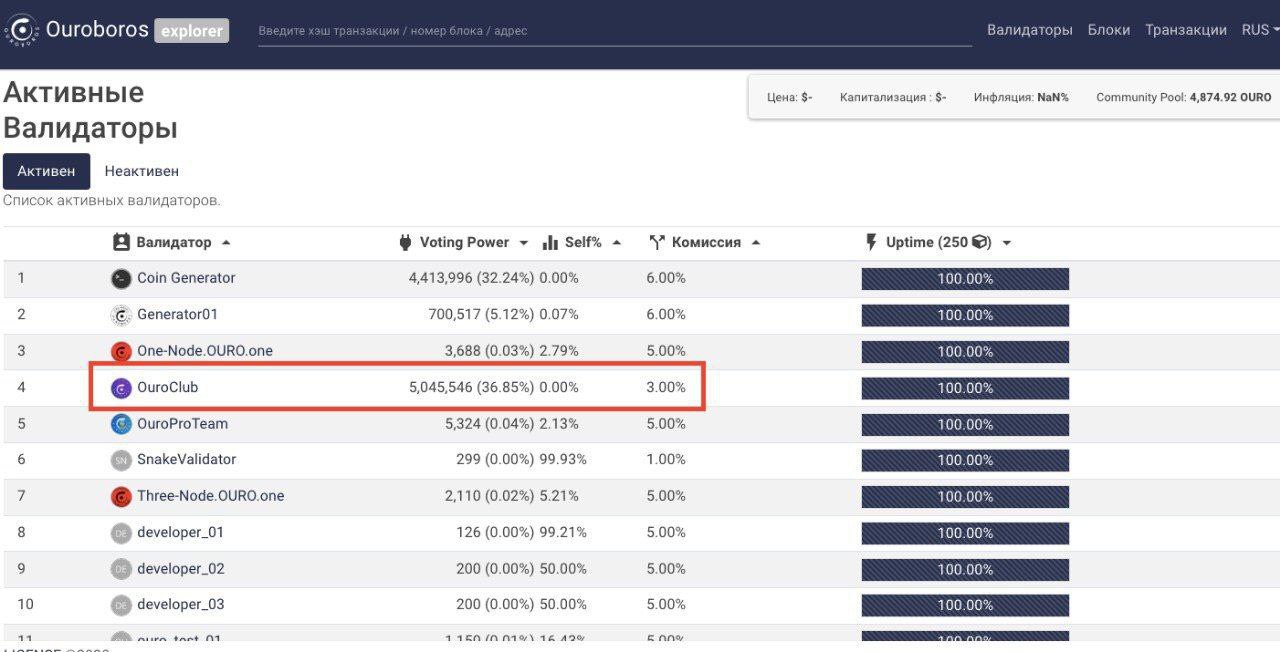Screen dimensions: 1280x652
Task: Click the One-Node.OURO.one red avatar icon
Action: [x=121, y=352]
